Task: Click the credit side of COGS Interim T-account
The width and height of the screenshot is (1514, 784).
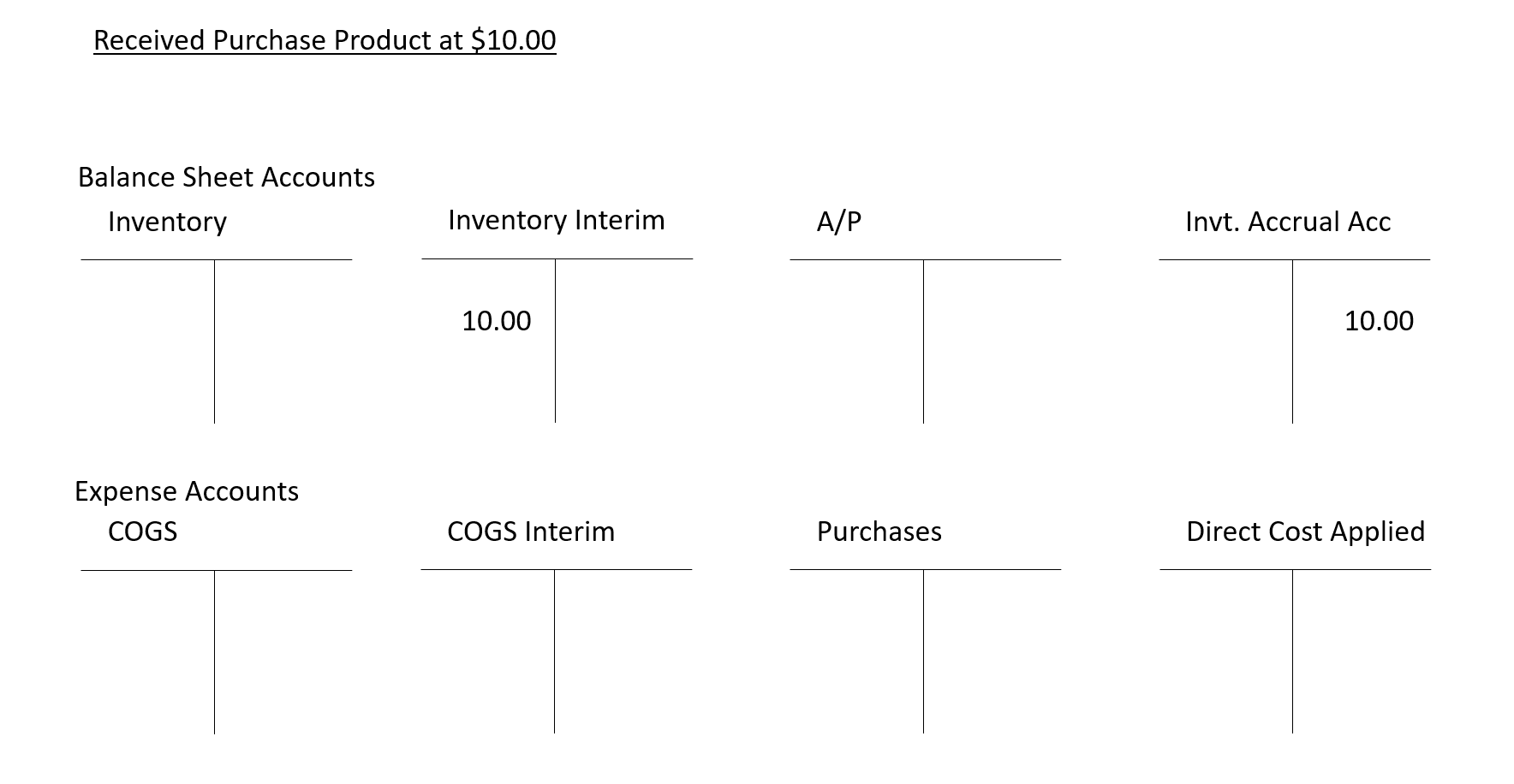Action: coord(623,650)
